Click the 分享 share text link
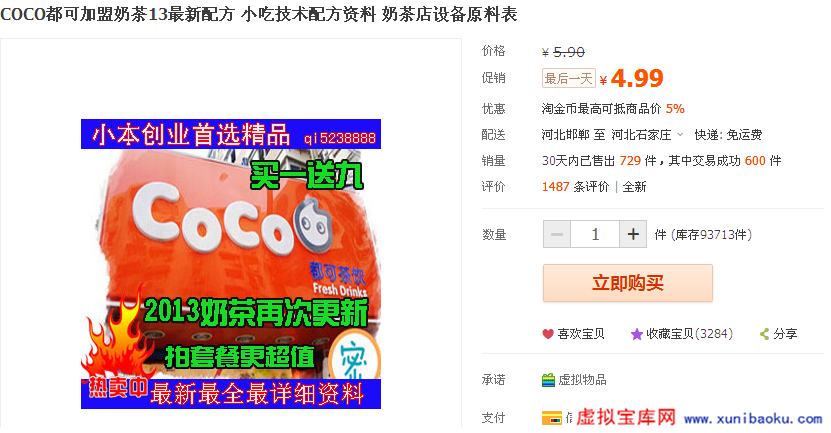This screenshot has height=433, width=831. [785, 334]
